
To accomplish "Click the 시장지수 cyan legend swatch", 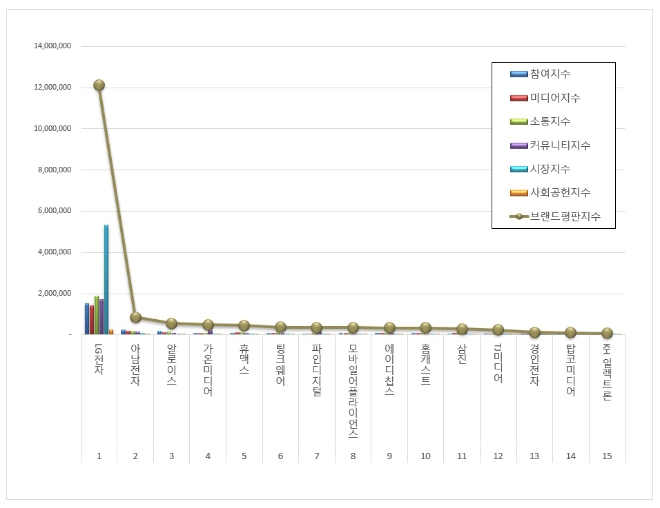I will 519,168.
